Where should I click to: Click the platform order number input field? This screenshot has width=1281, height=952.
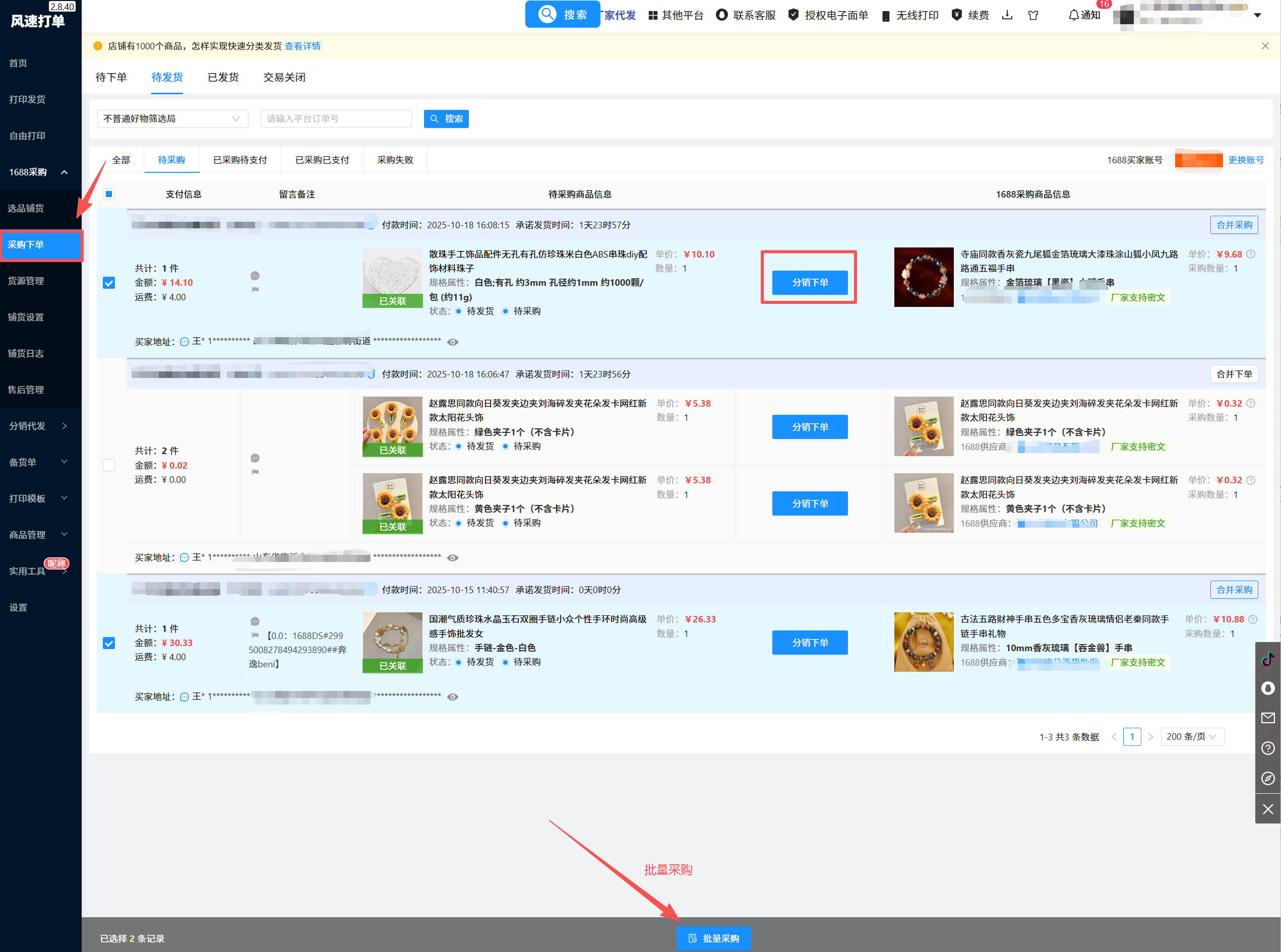[x=336, y=119]
